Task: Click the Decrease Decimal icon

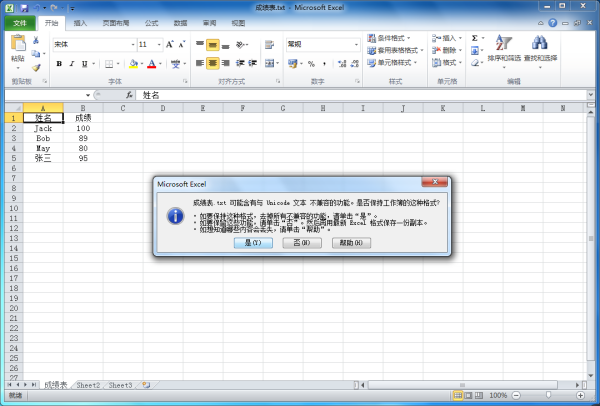Action: pos(355,64)
